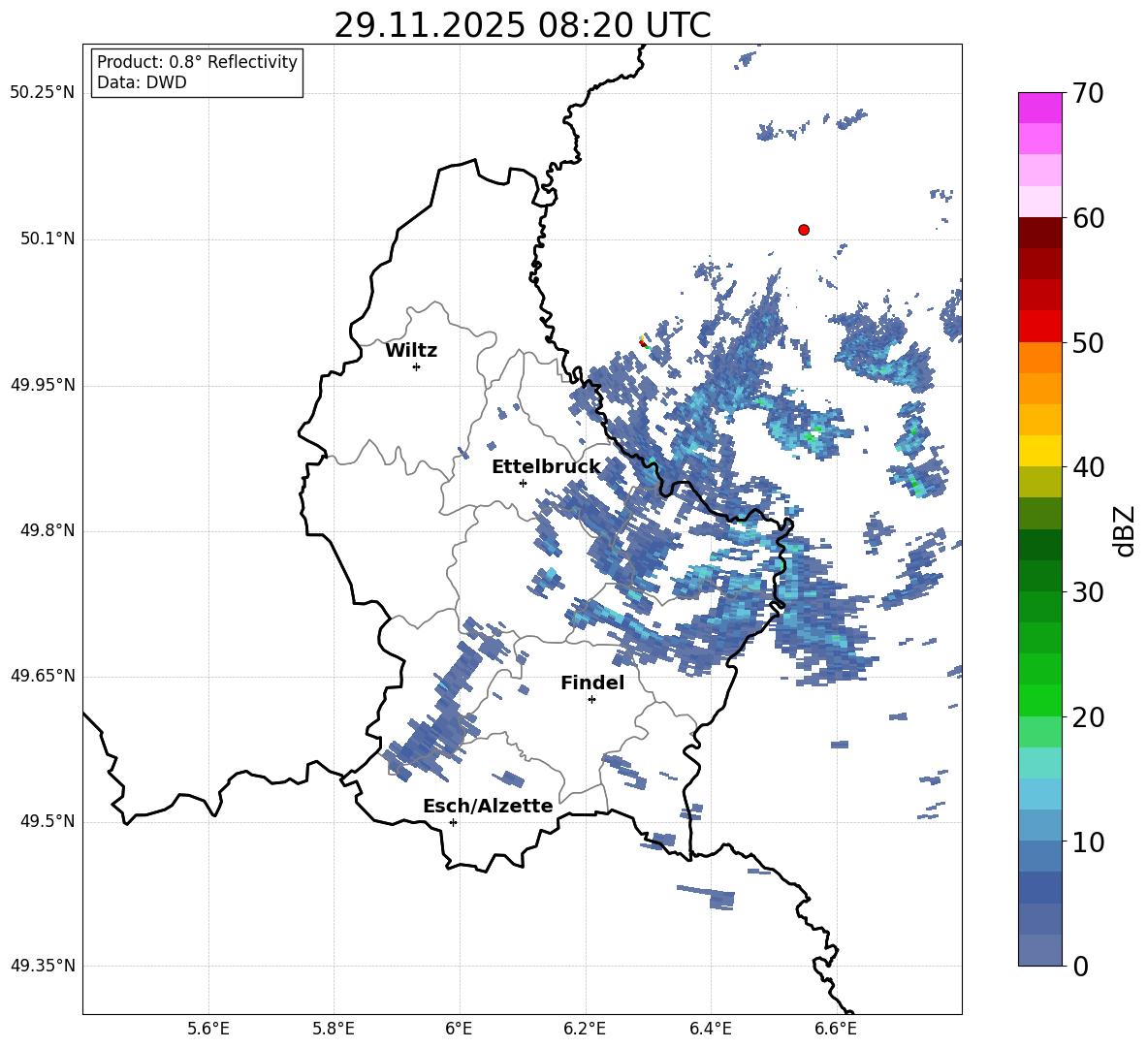Pick the slate blue swatch at colorbar bottom

[1039, 950]
